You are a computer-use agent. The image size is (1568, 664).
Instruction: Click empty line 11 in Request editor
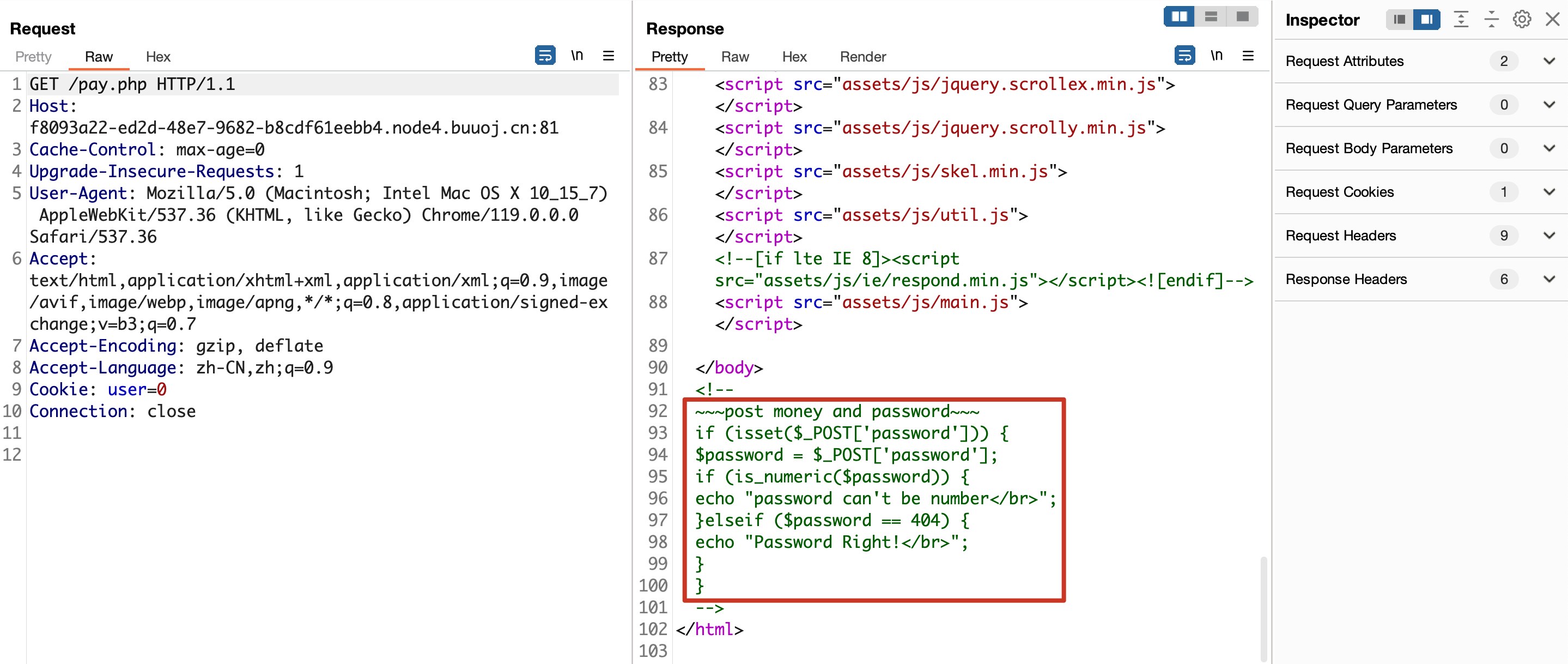(x=321, y=433)
